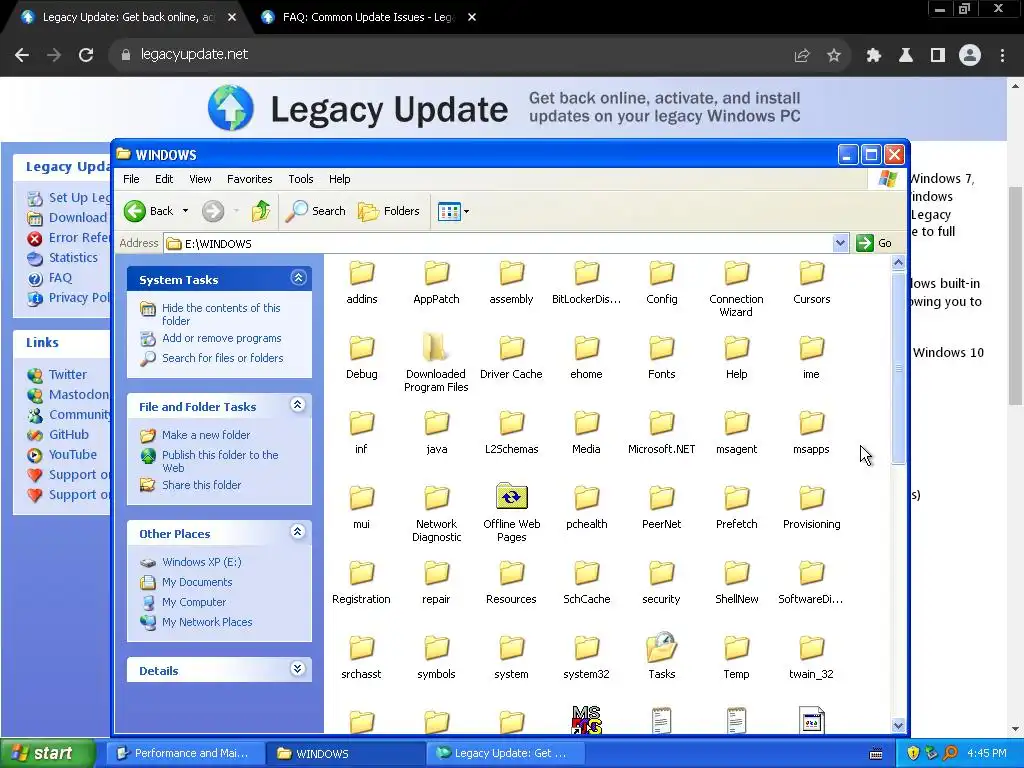Open Chrome extensions puzzle icon

click(x=873, y=56)
